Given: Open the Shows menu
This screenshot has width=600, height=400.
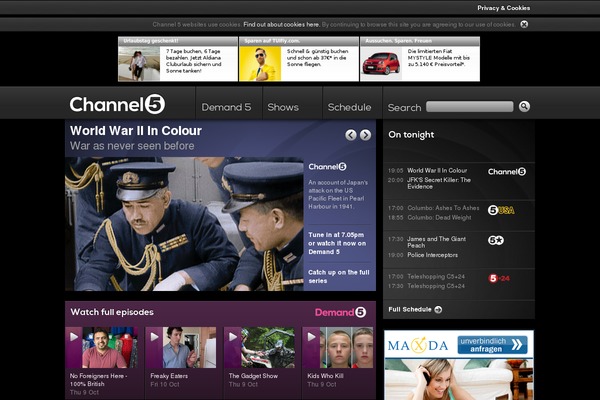Looking at the screenshot, I should [283, 107].
